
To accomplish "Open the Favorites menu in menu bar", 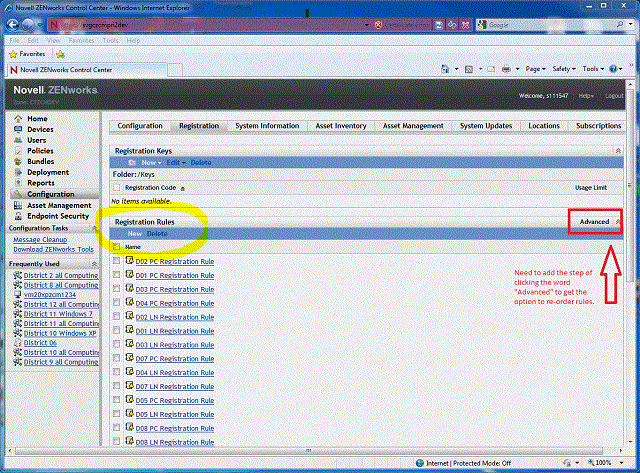I will [81, 40].
